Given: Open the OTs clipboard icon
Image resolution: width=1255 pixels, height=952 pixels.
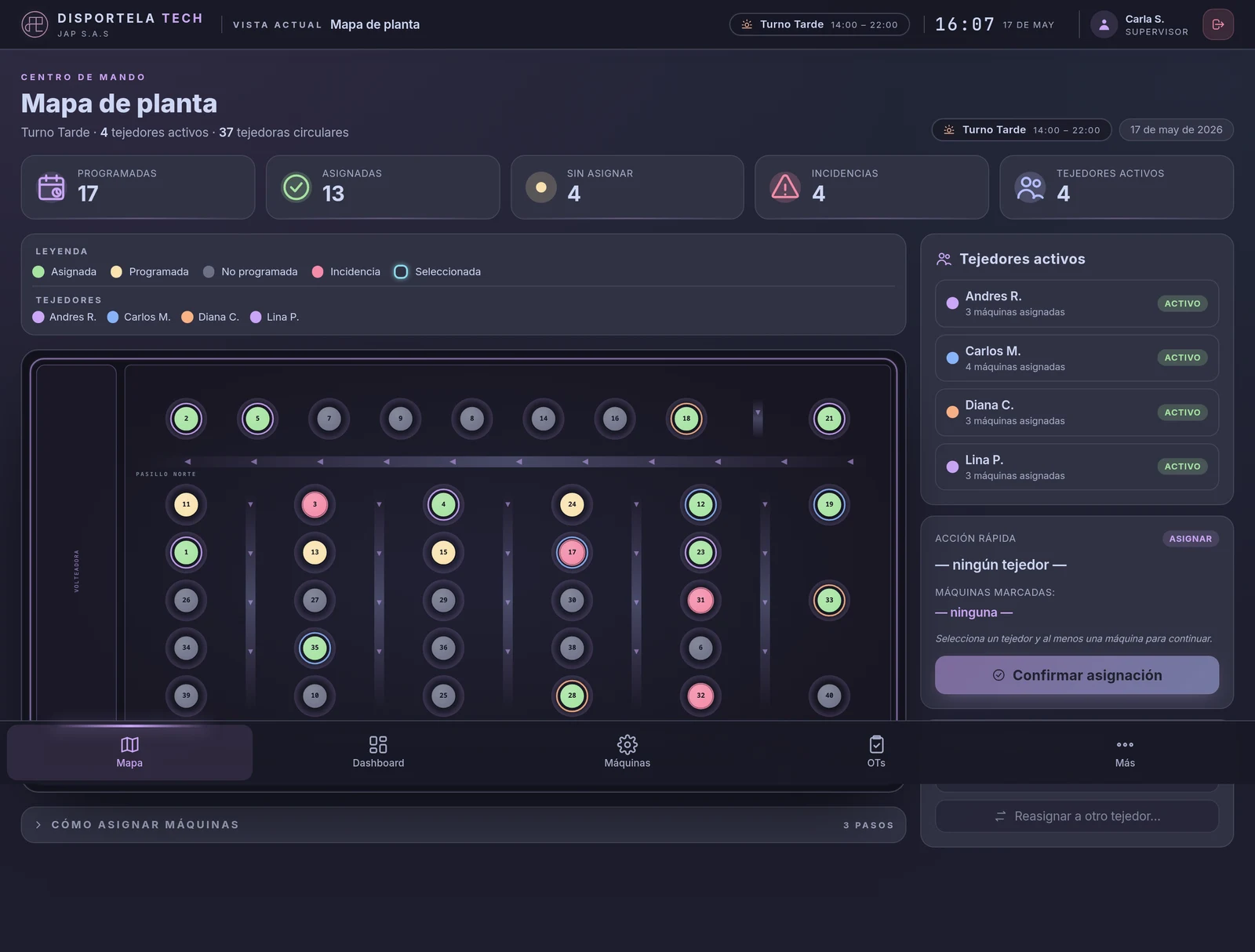Looking at the screenshot, I should click(x=876, y=744).
